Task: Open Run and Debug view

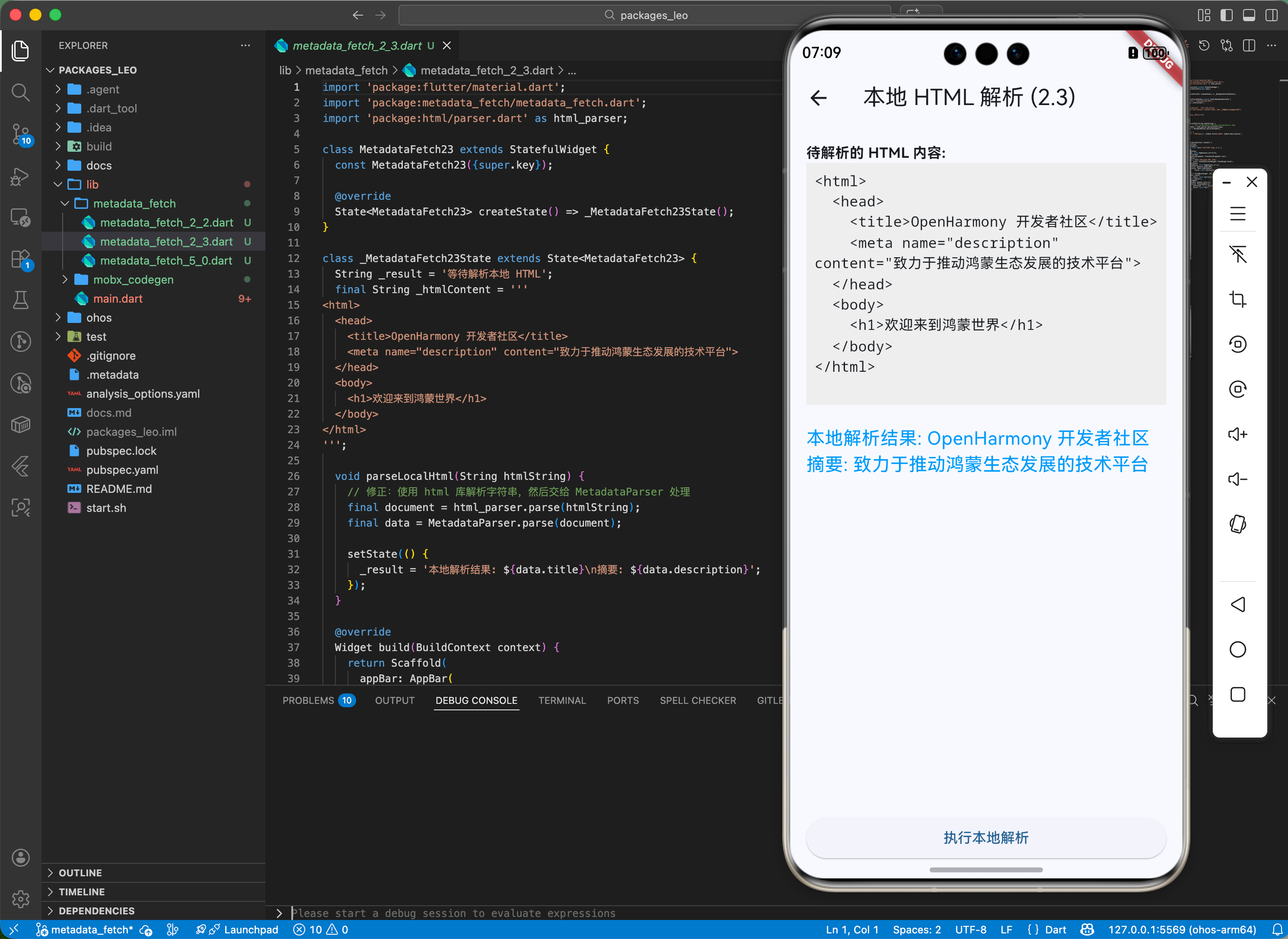Action: coord(20,176)
